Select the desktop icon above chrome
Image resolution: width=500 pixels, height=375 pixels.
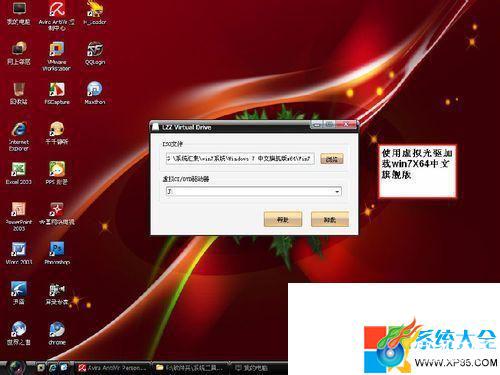(x=57, y=293)
